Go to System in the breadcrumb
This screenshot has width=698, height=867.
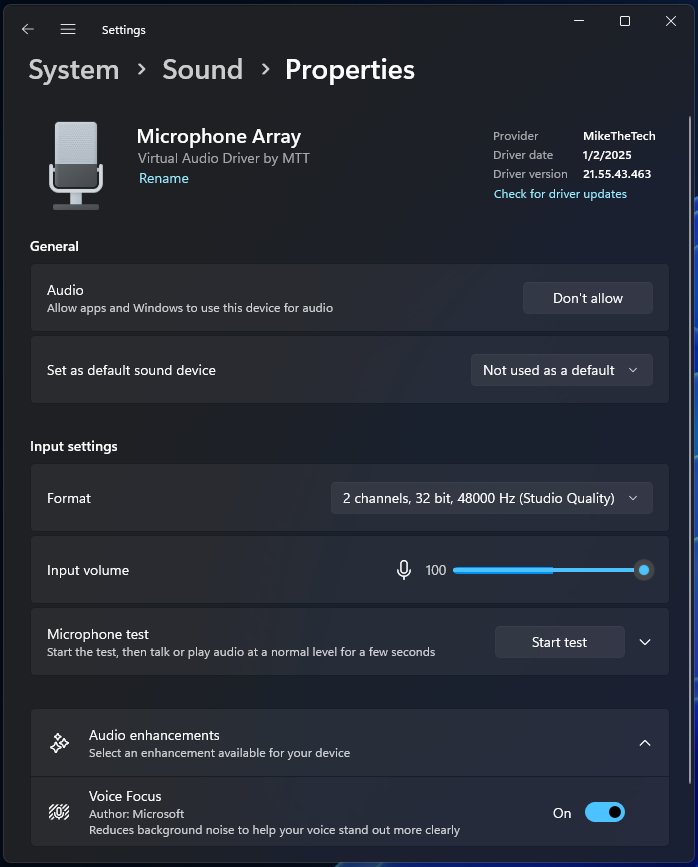74,70
